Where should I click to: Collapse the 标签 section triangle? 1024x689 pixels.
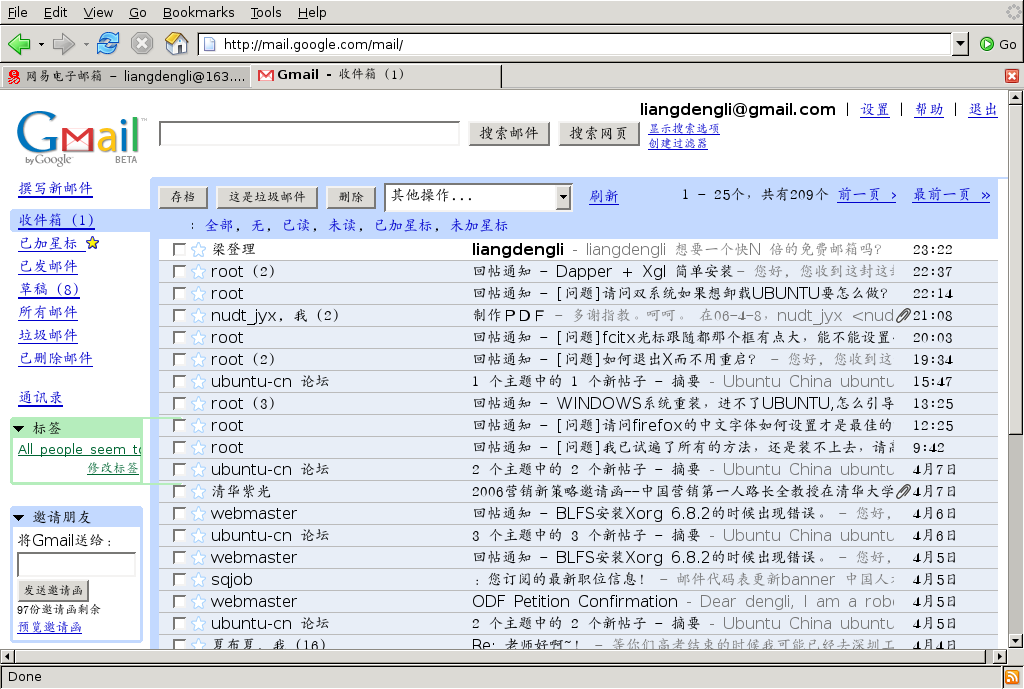[19, 429]
